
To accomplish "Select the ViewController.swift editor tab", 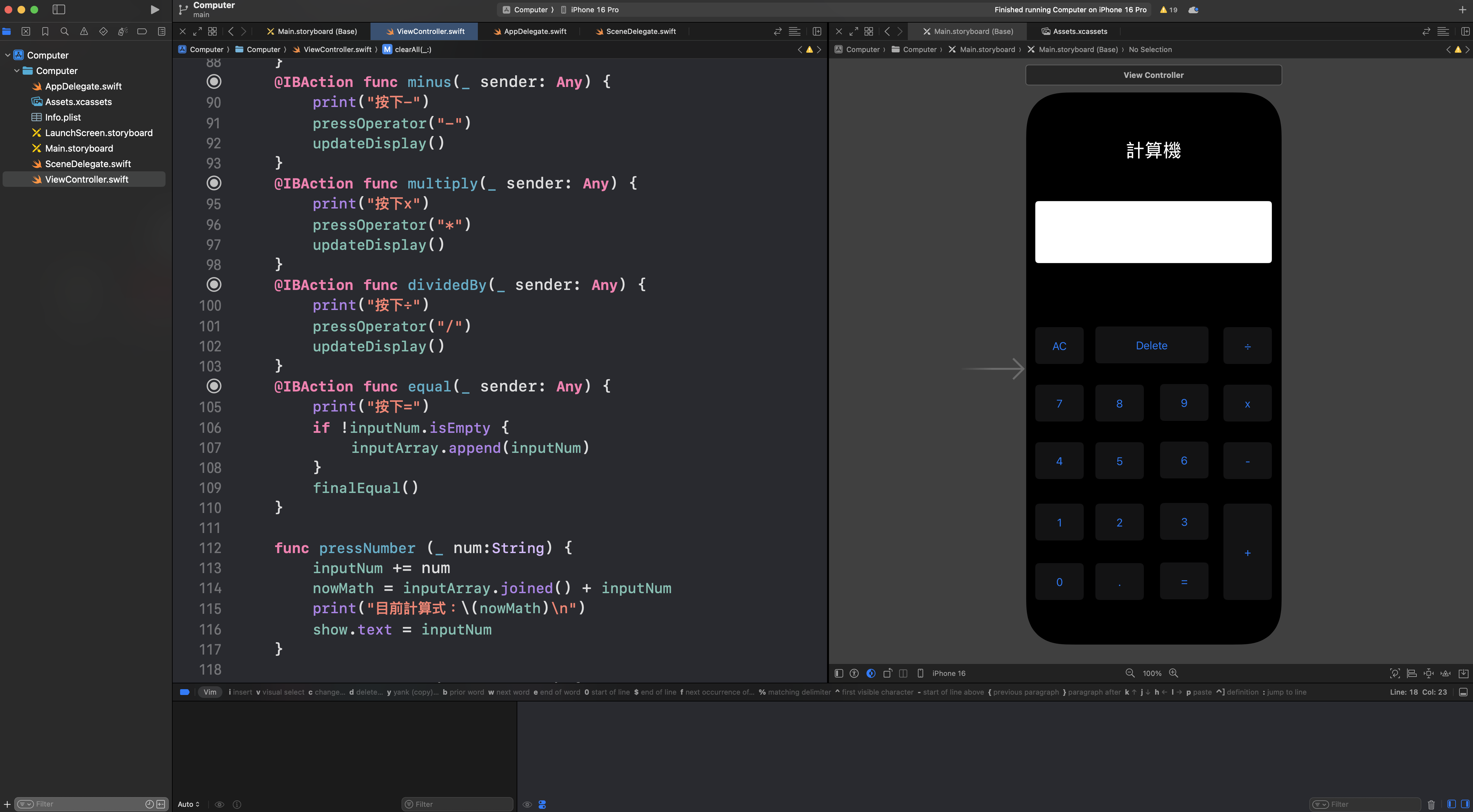I will [424, 31].
